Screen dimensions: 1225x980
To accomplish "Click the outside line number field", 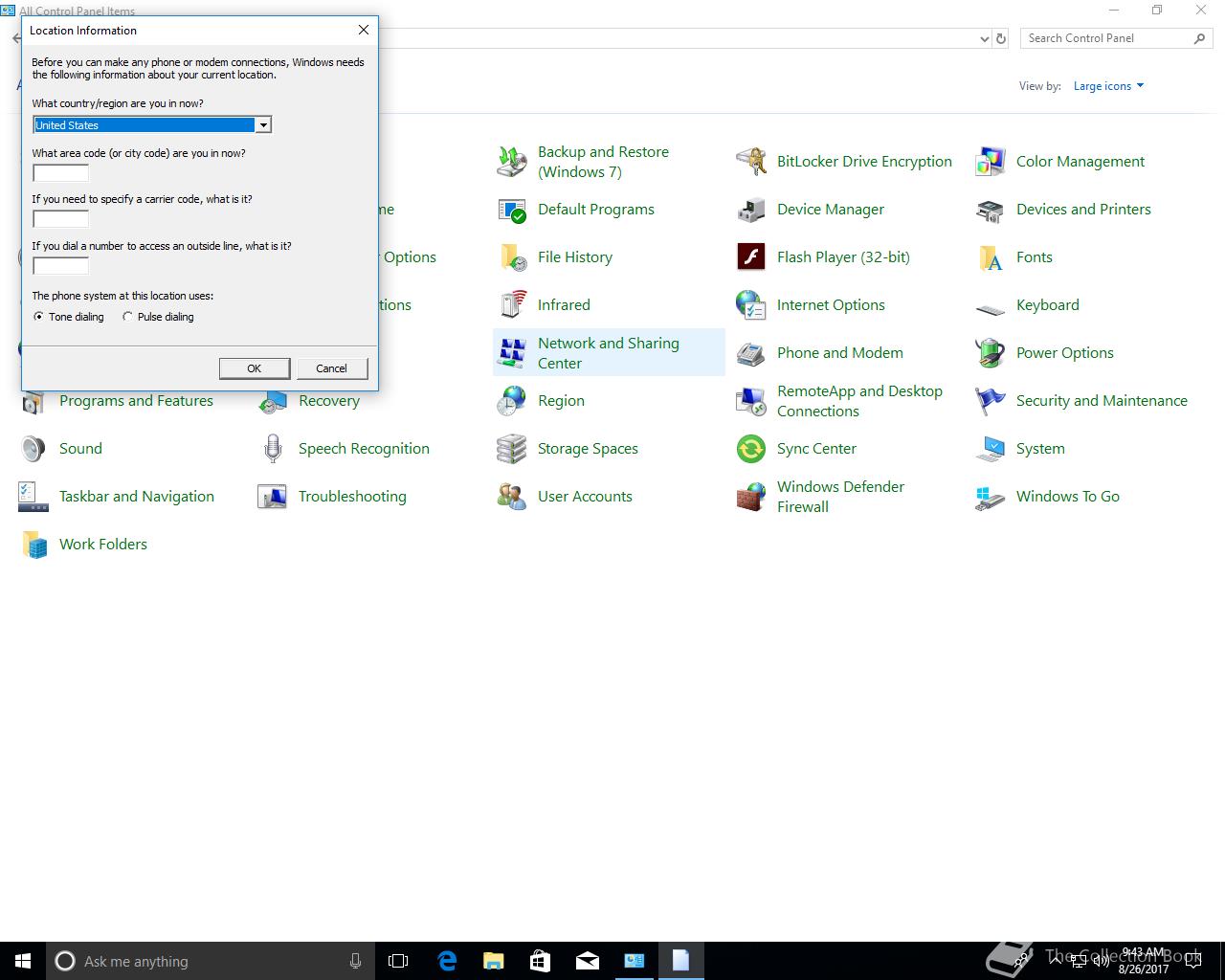I will click(x=60, y=266).
